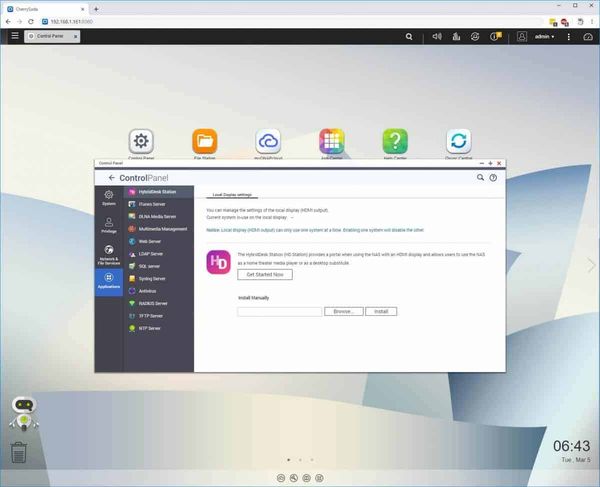Image resolution: width=600 pixels, height=487 pixels.
Task: Open NTP Server settings
Action: pos(159,328)
